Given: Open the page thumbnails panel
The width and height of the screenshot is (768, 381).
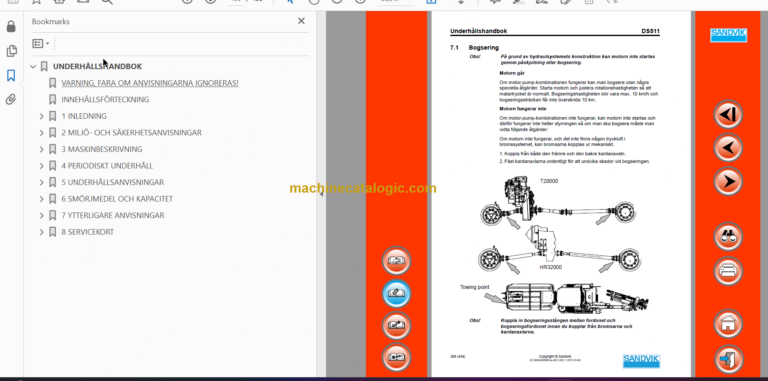Looking at the screenshot, I should pos(11,51).
